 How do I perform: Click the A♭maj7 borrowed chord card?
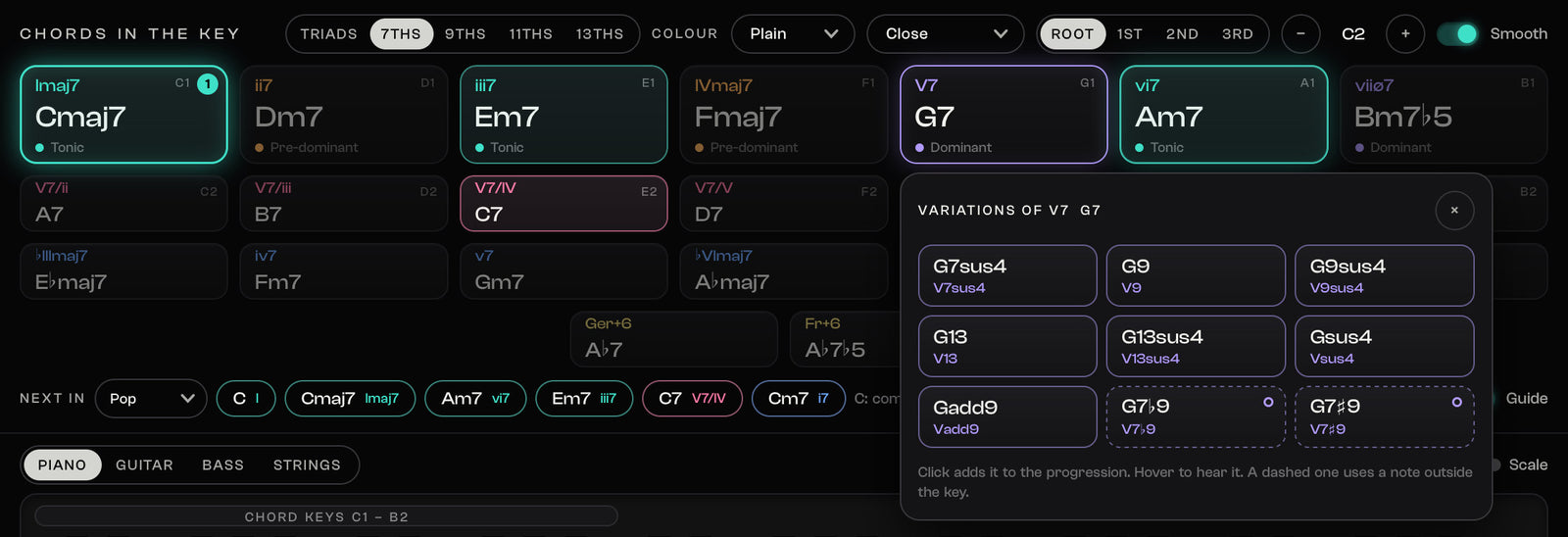coord(783,271)
